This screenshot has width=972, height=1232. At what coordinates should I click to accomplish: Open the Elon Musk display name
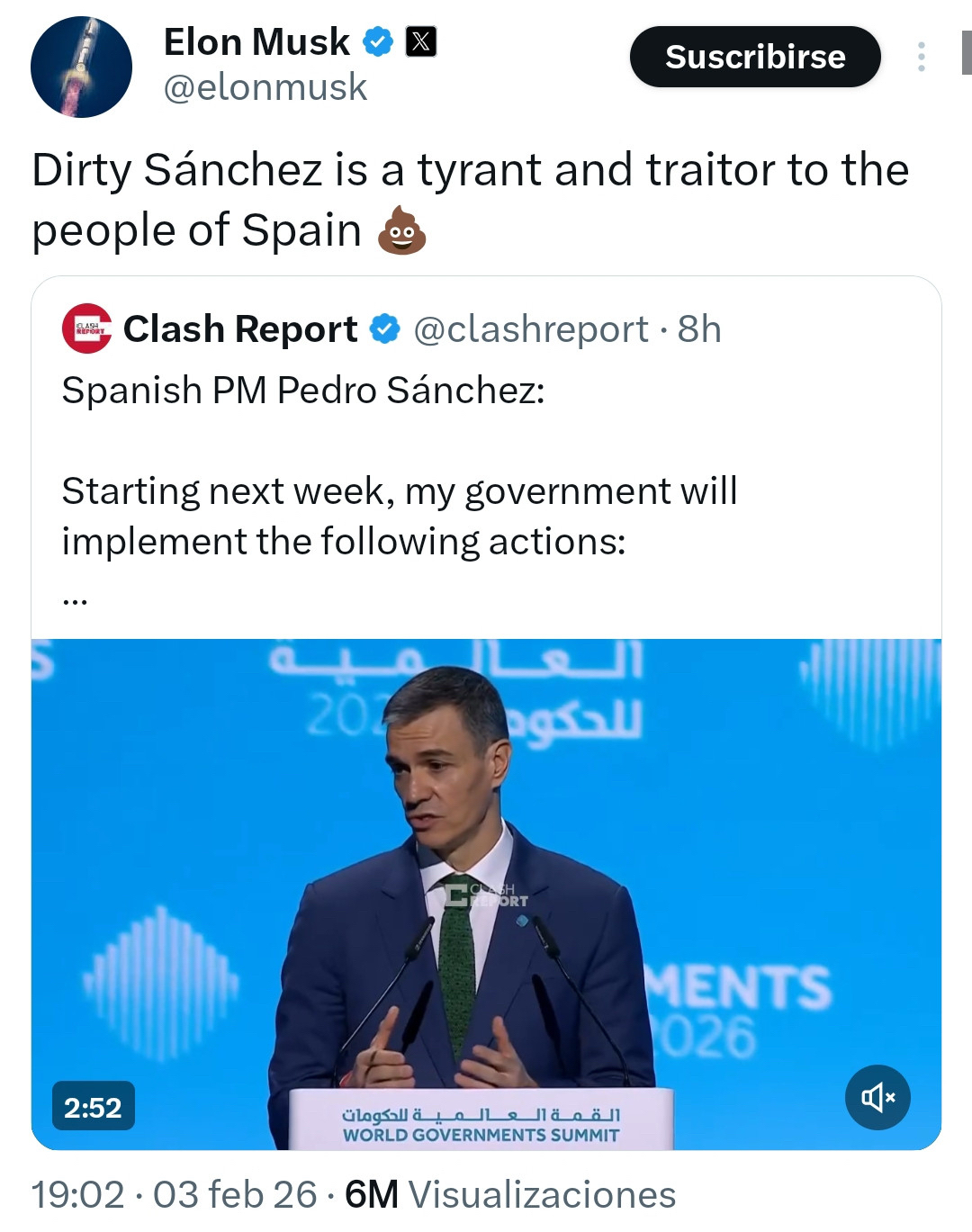256,41
